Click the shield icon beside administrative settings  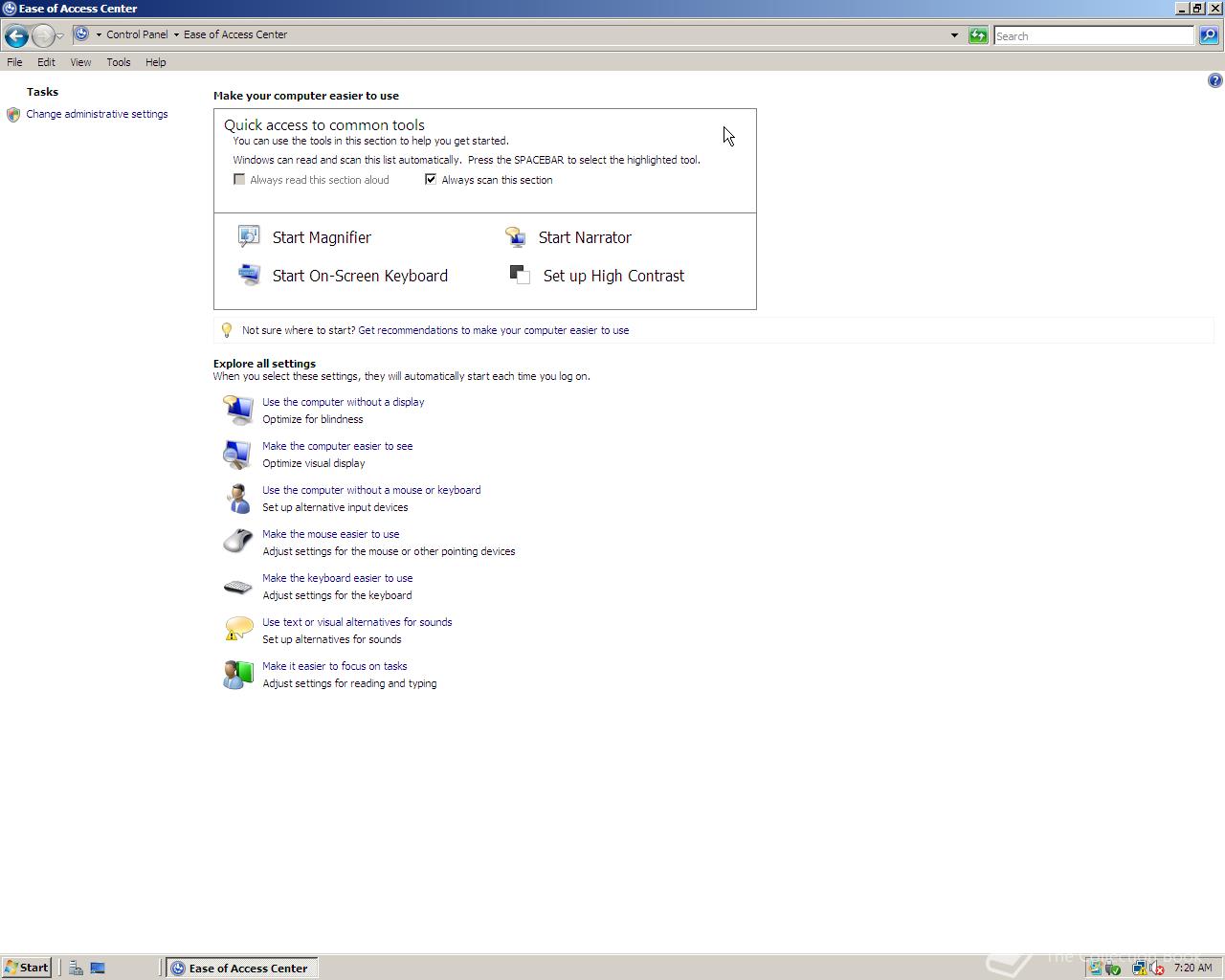pyautogui.click(x=13, y=115)
